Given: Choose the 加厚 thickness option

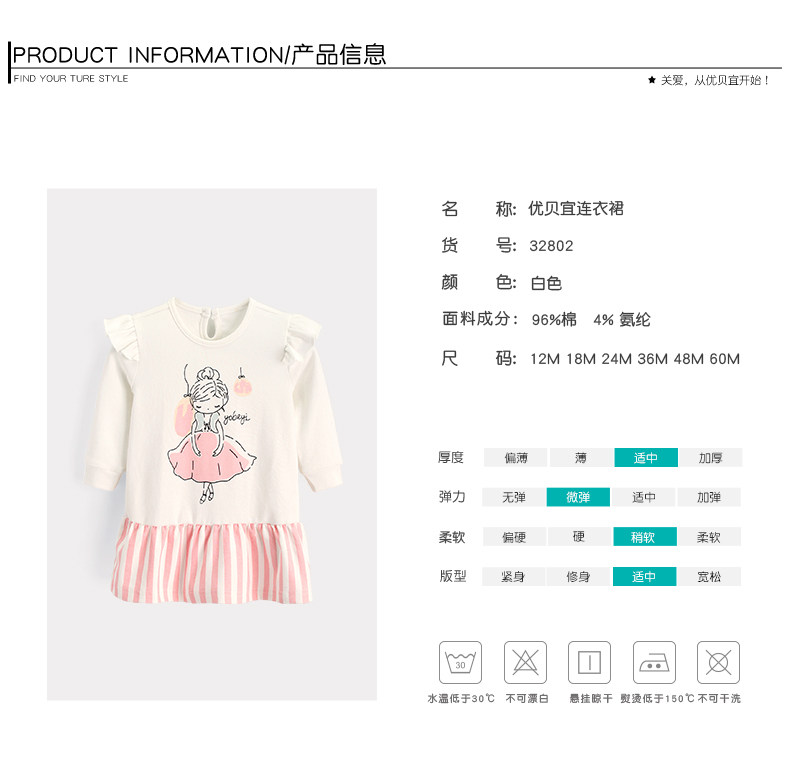Looking at the screenshot, I should coord(710,458).
